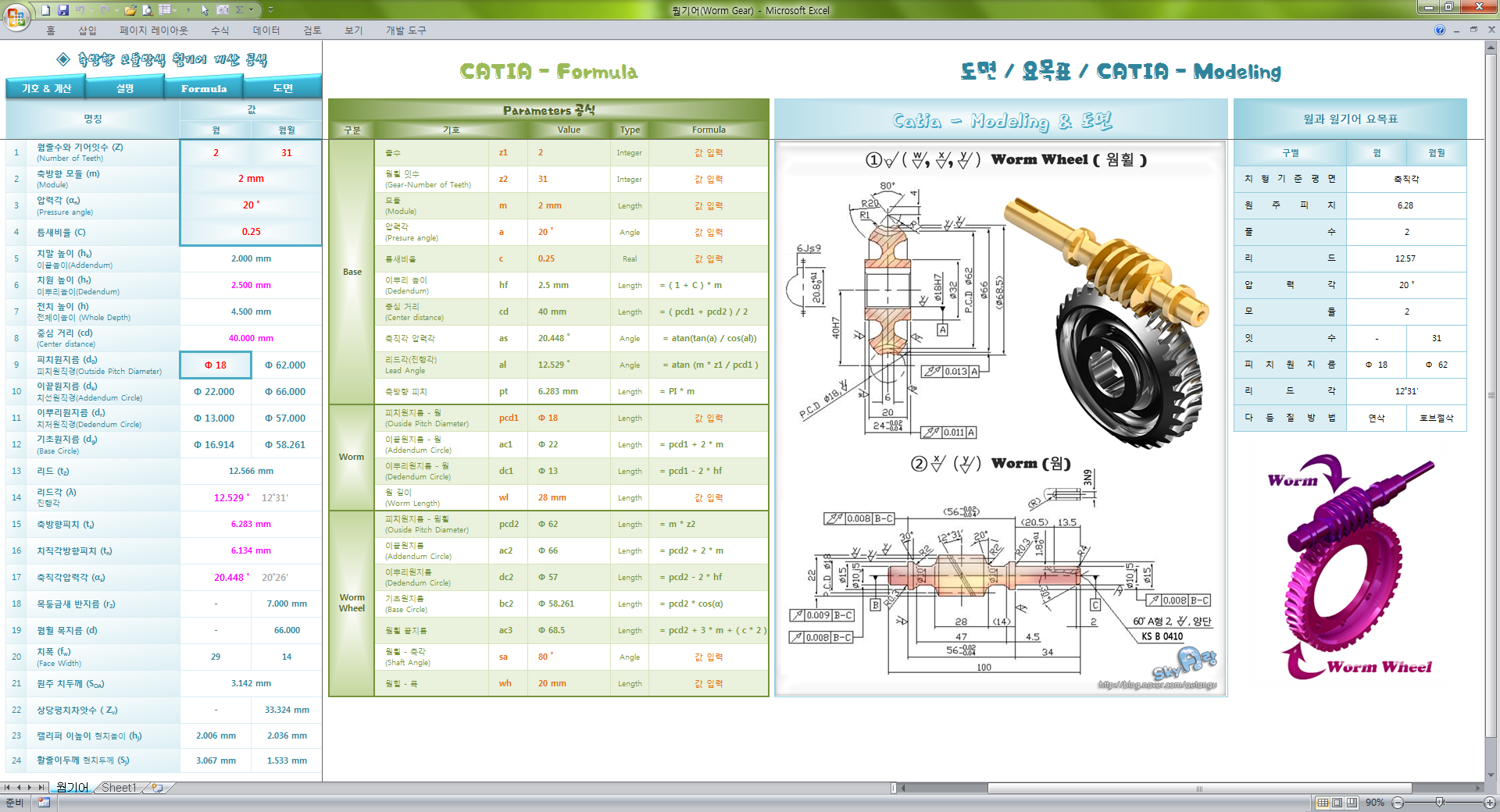Screen dimensions: 1500x812
Task: Click the AutoSum sigma icon
Action: tap(239, 11)
